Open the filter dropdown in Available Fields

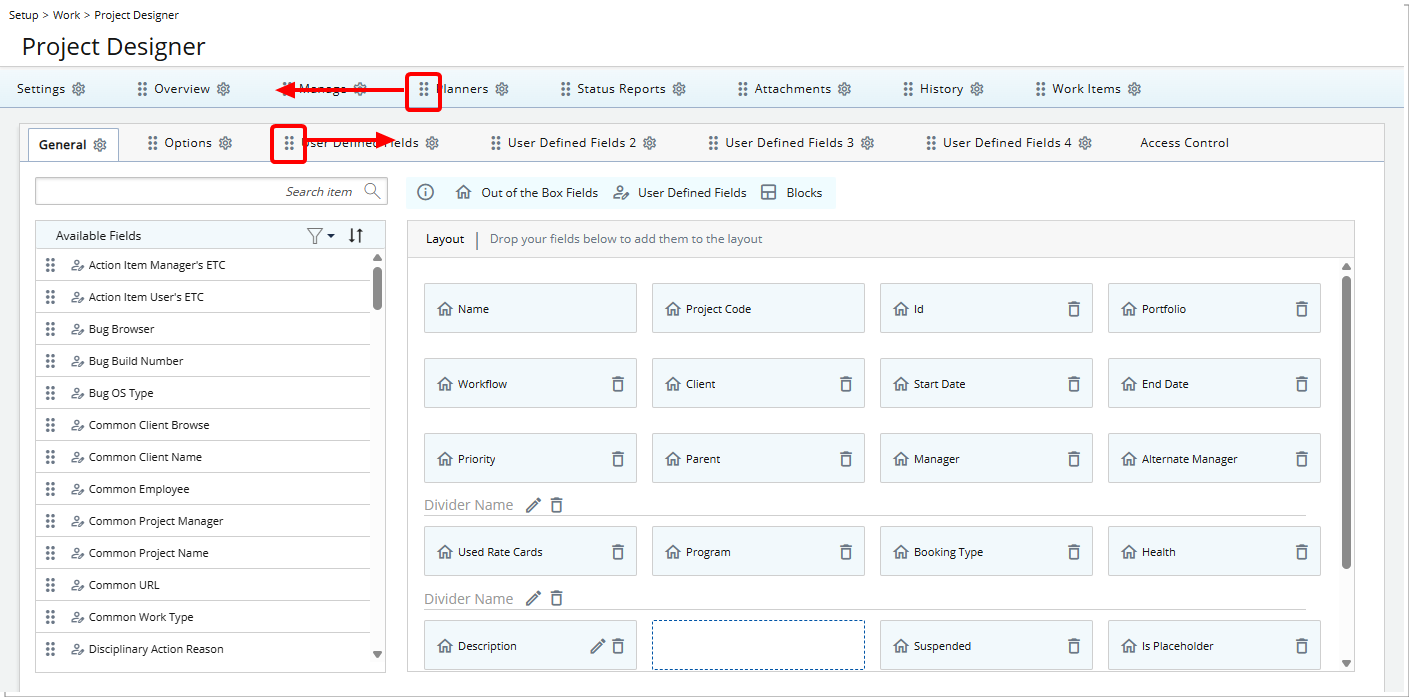320,236
